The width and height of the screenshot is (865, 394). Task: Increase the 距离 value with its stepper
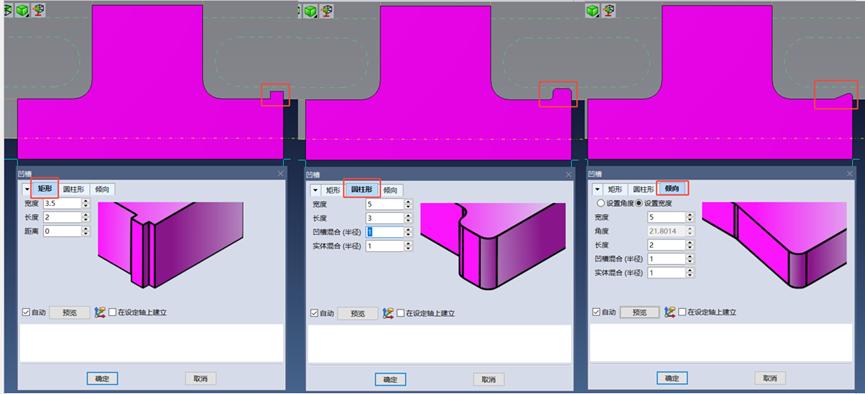coord(86,228)
